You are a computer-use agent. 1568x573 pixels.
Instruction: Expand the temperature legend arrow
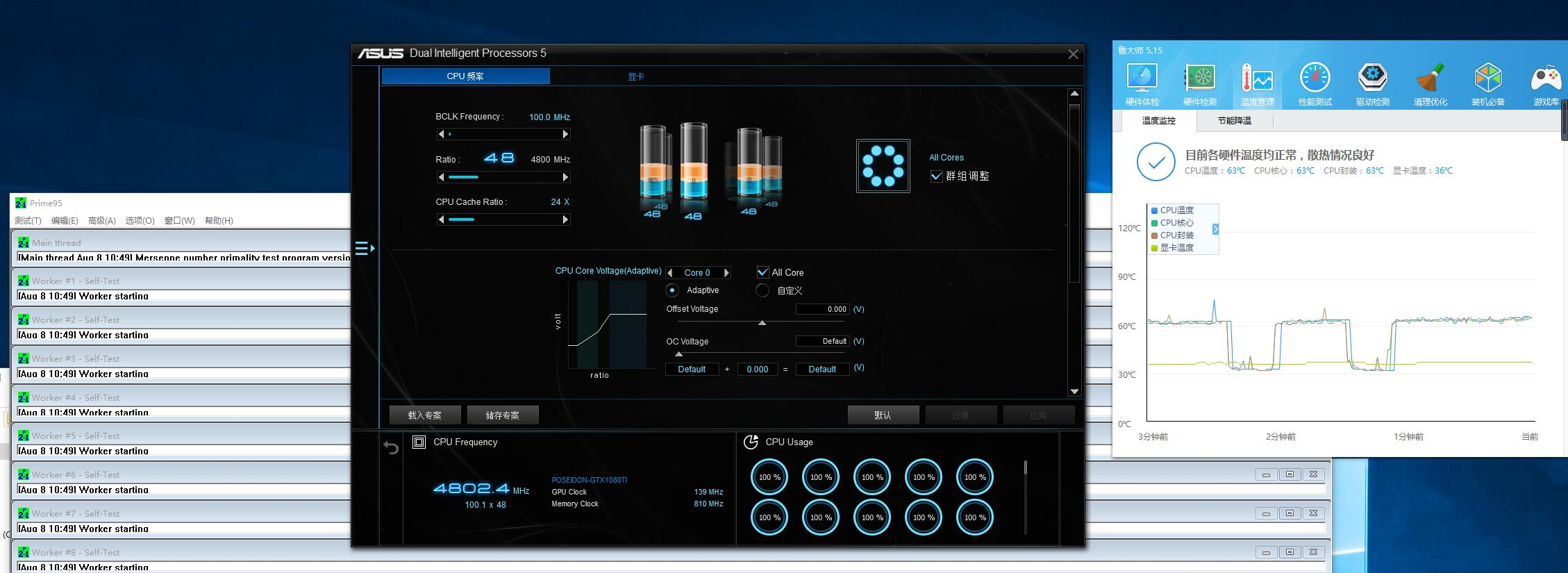point(1215,229)
